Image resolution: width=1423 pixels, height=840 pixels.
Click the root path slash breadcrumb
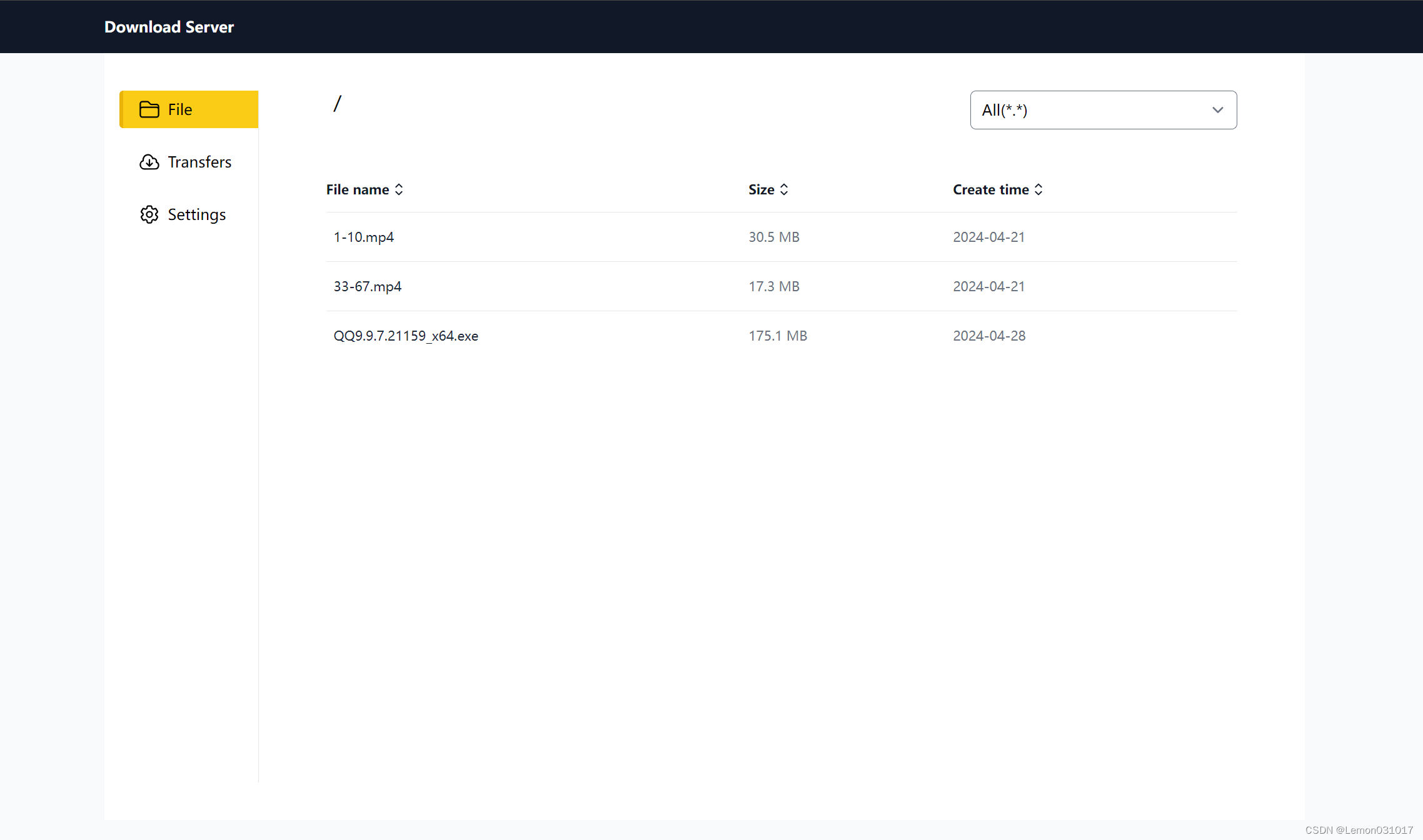338,103
